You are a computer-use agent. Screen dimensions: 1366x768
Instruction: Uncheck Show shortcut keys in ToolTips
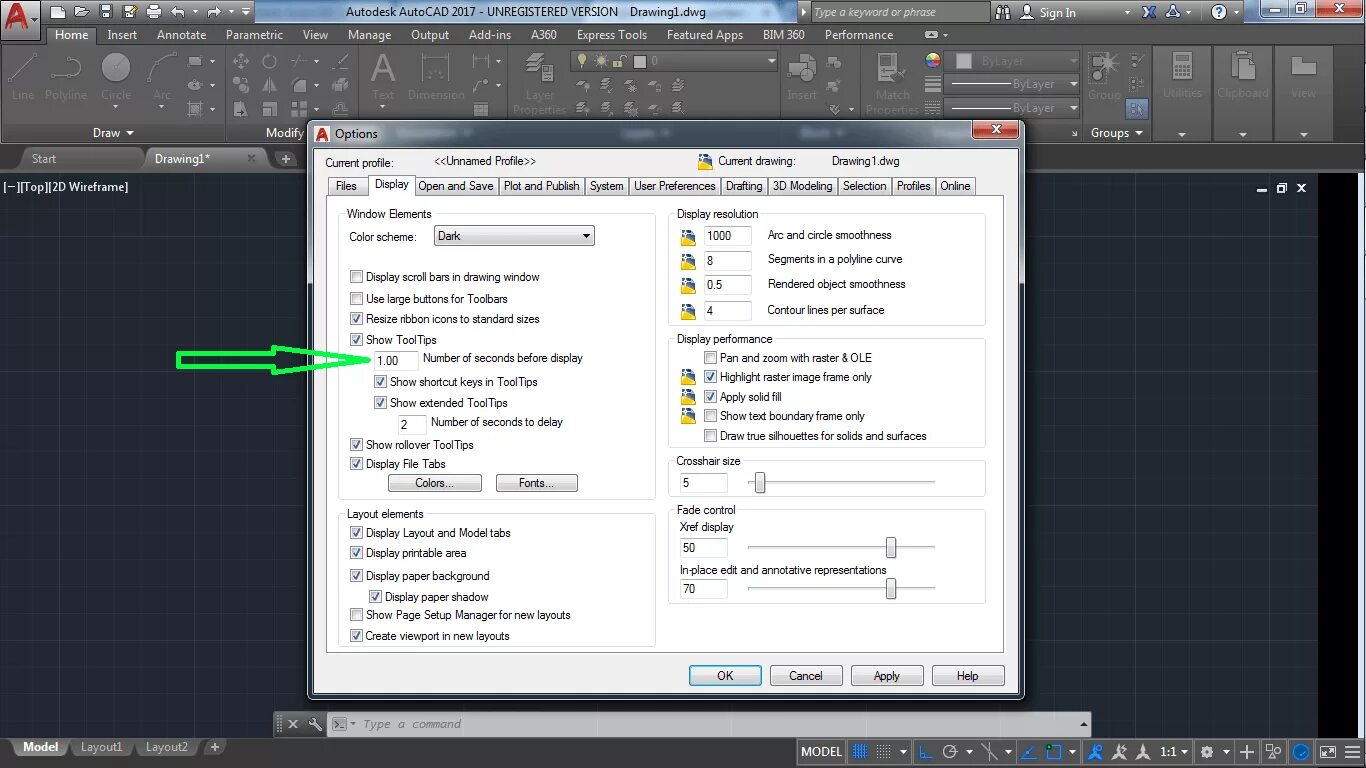click(x=381, y=382)
